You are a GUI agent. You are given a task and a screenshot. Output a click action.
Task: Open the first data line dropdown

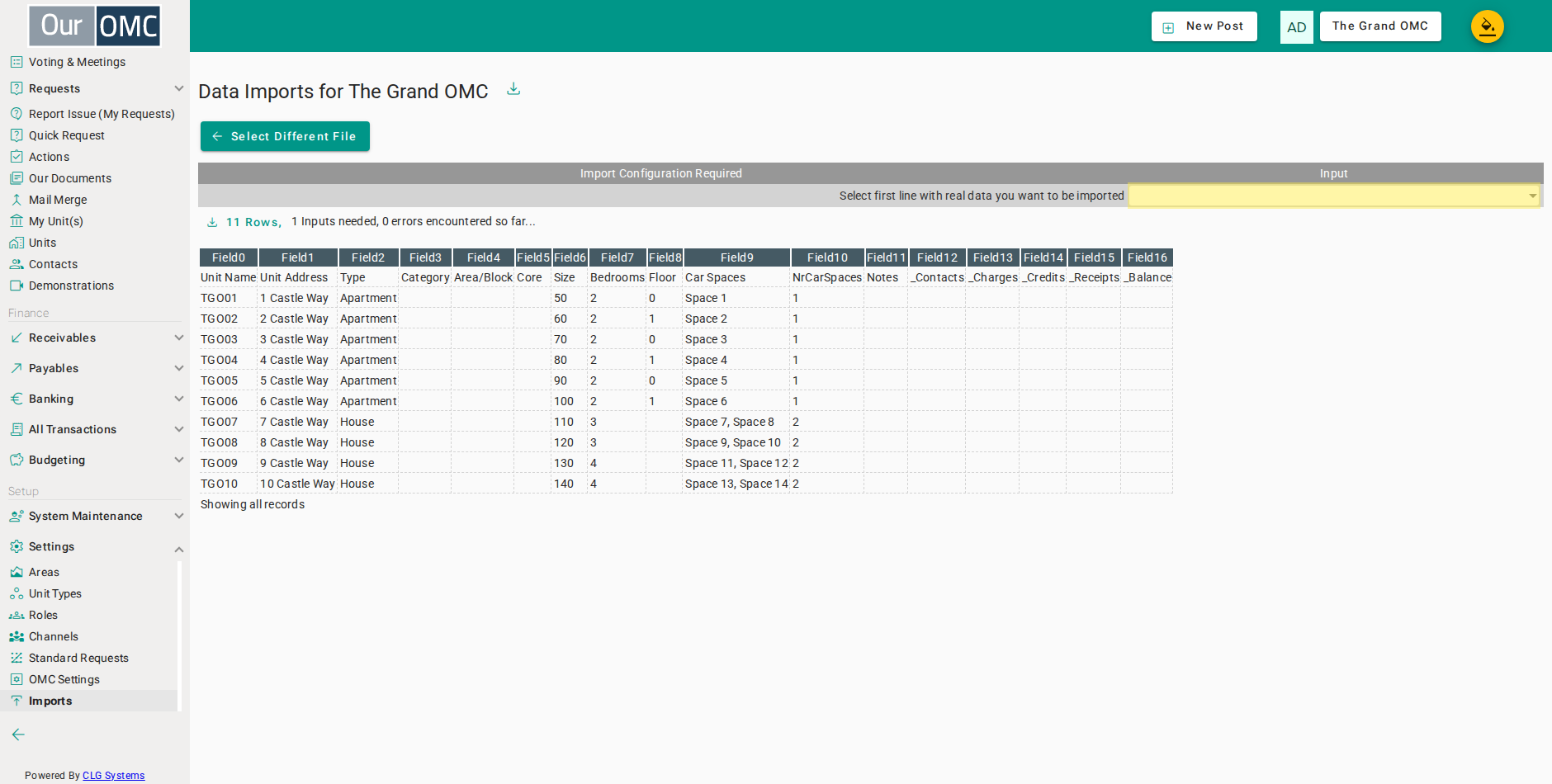(x=1334, y=196)
